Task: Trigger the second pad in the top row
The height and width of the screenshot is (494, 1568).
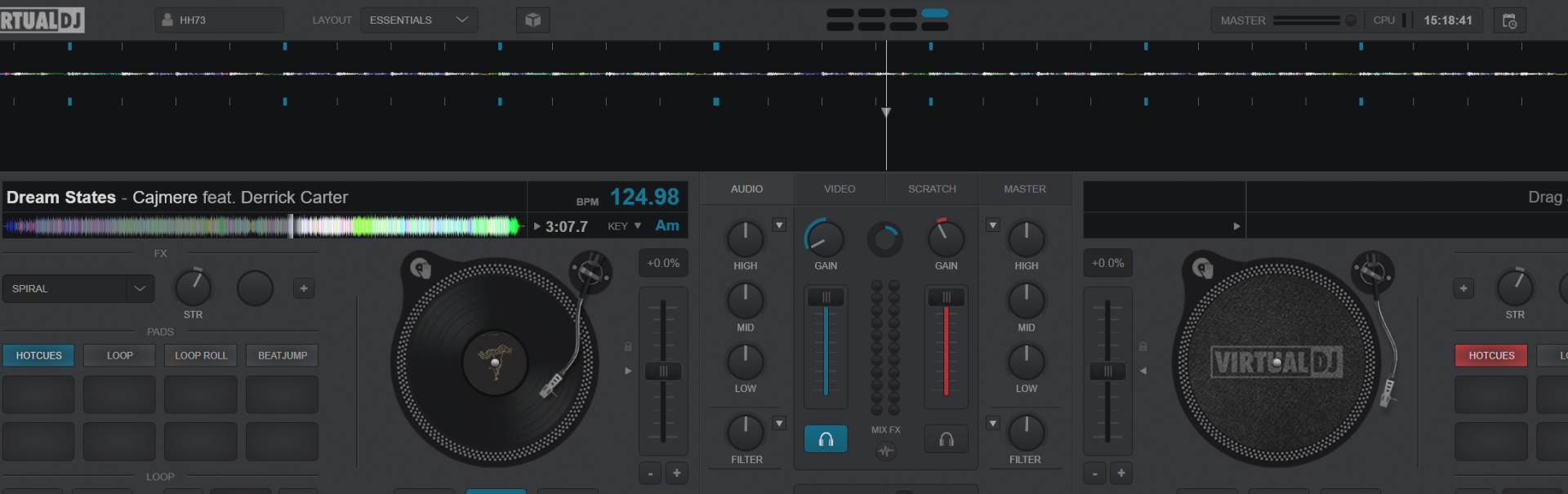Action: [x=119, y=395]
